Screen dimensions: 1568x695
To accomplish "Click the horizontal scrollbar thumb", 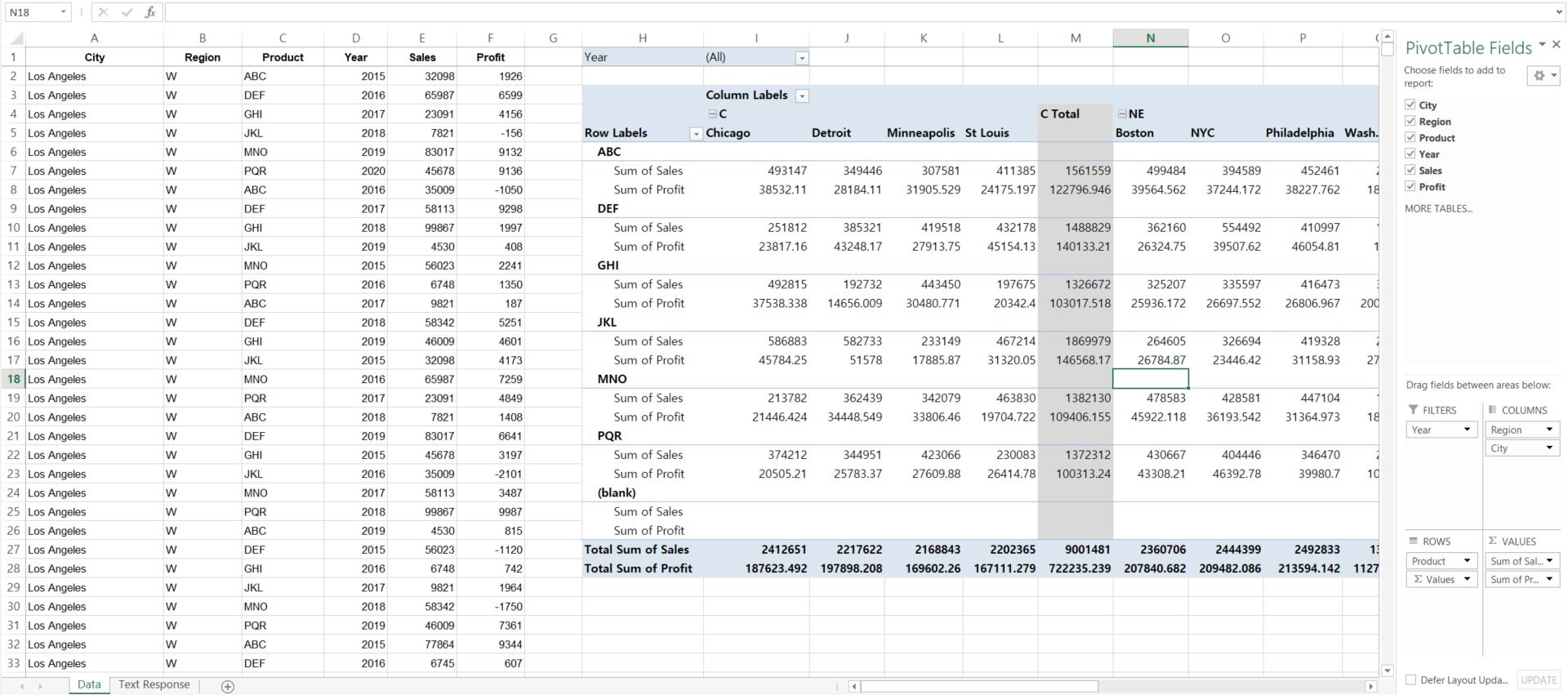I will 979,686.
